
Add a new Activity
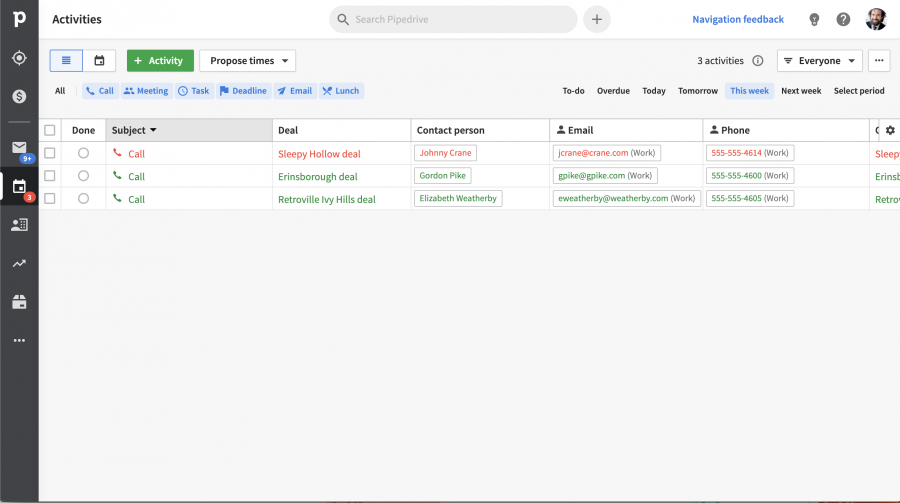pyautogui.click(x=160, y=60)
